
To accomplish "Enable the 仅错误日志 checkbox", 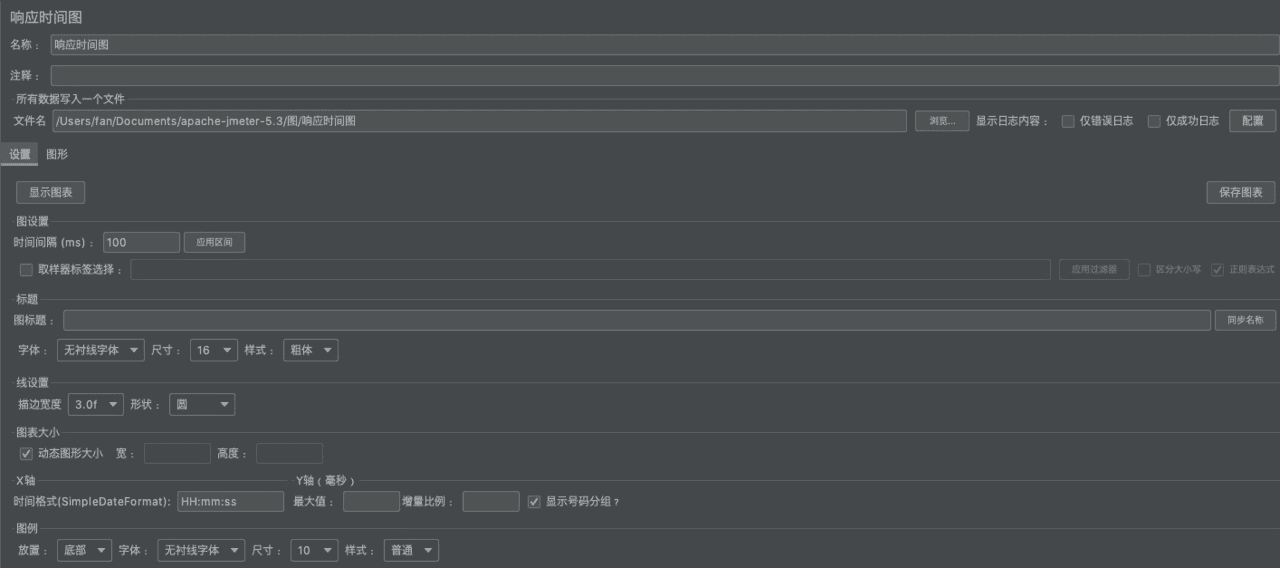I will [x=1068, y=121].
